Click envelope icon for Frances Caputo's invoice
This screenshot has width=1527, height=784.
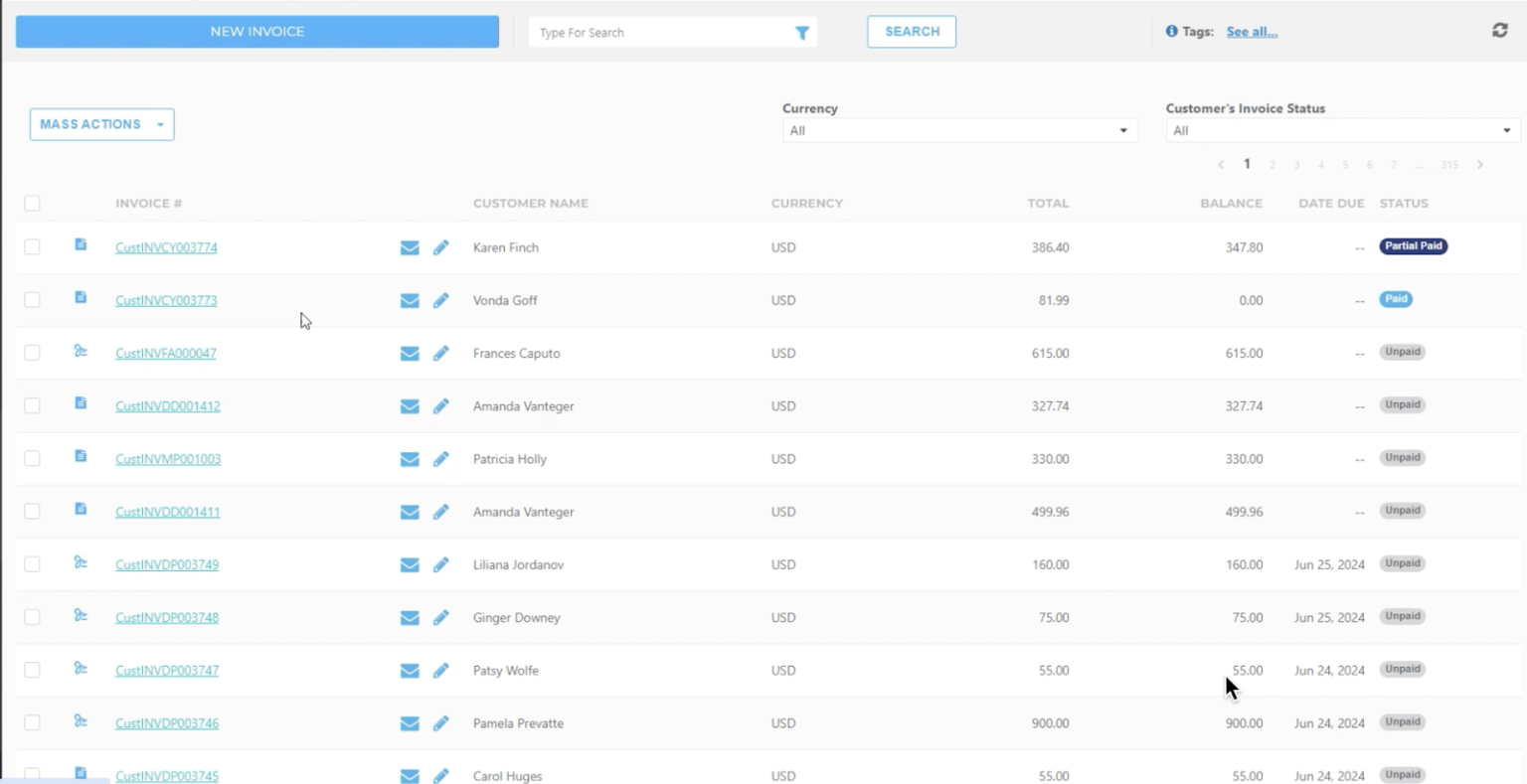(410, 354)
